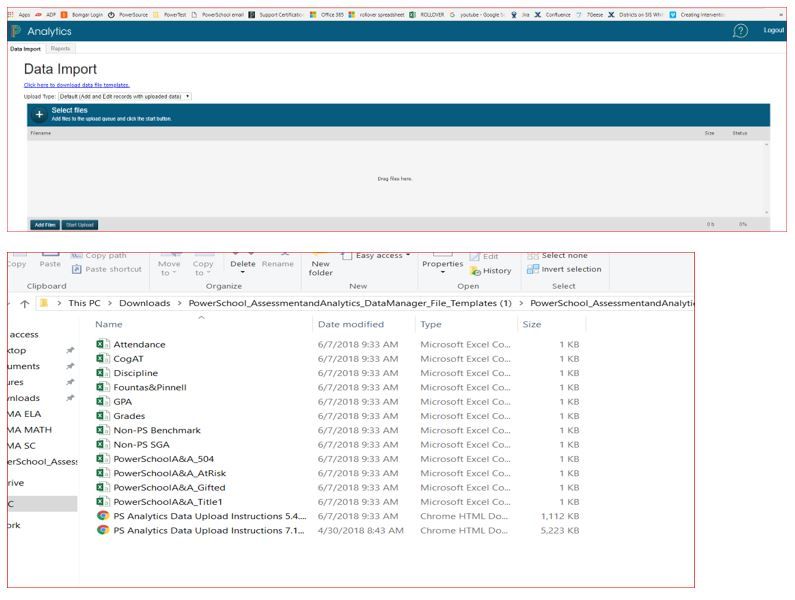The image size is (795, 600).
Task: Open the Creating Interventions bookmark
Action: 697,15
